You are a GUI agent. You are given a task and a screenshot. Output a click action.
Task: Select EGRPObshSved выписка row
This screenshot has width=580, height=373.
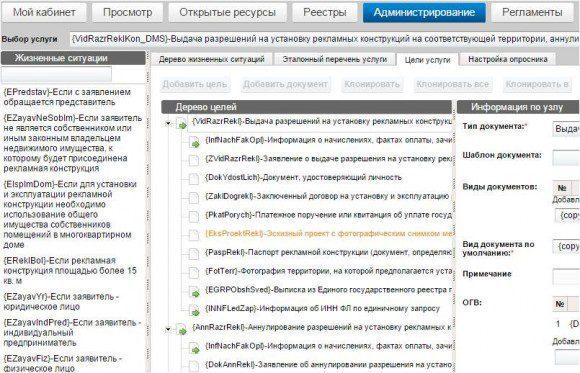point(328,290)
